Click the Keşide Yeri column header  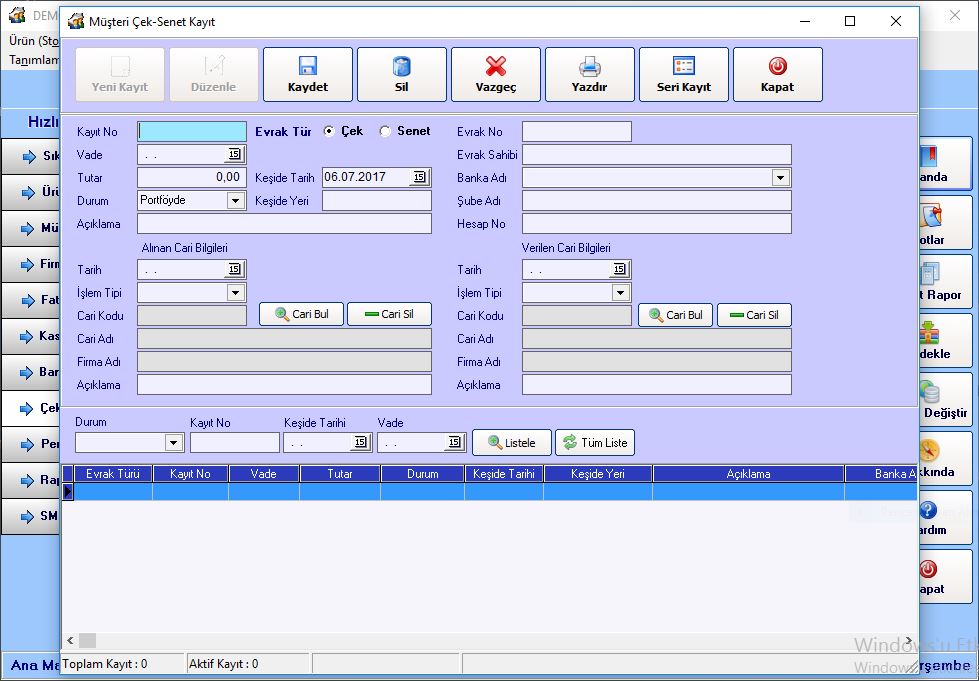(598, 474)
